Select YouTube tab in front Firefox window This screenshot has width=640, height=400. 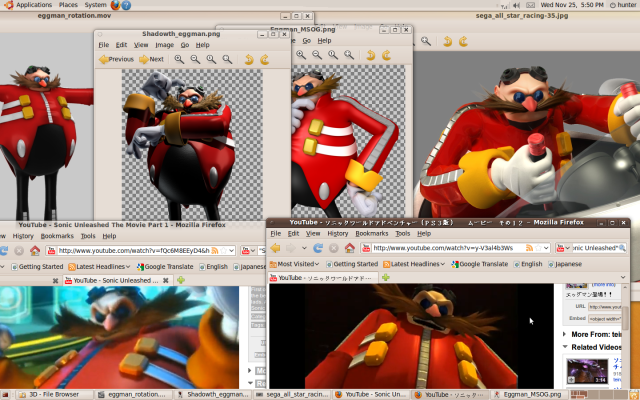click(x=323, y=278)
